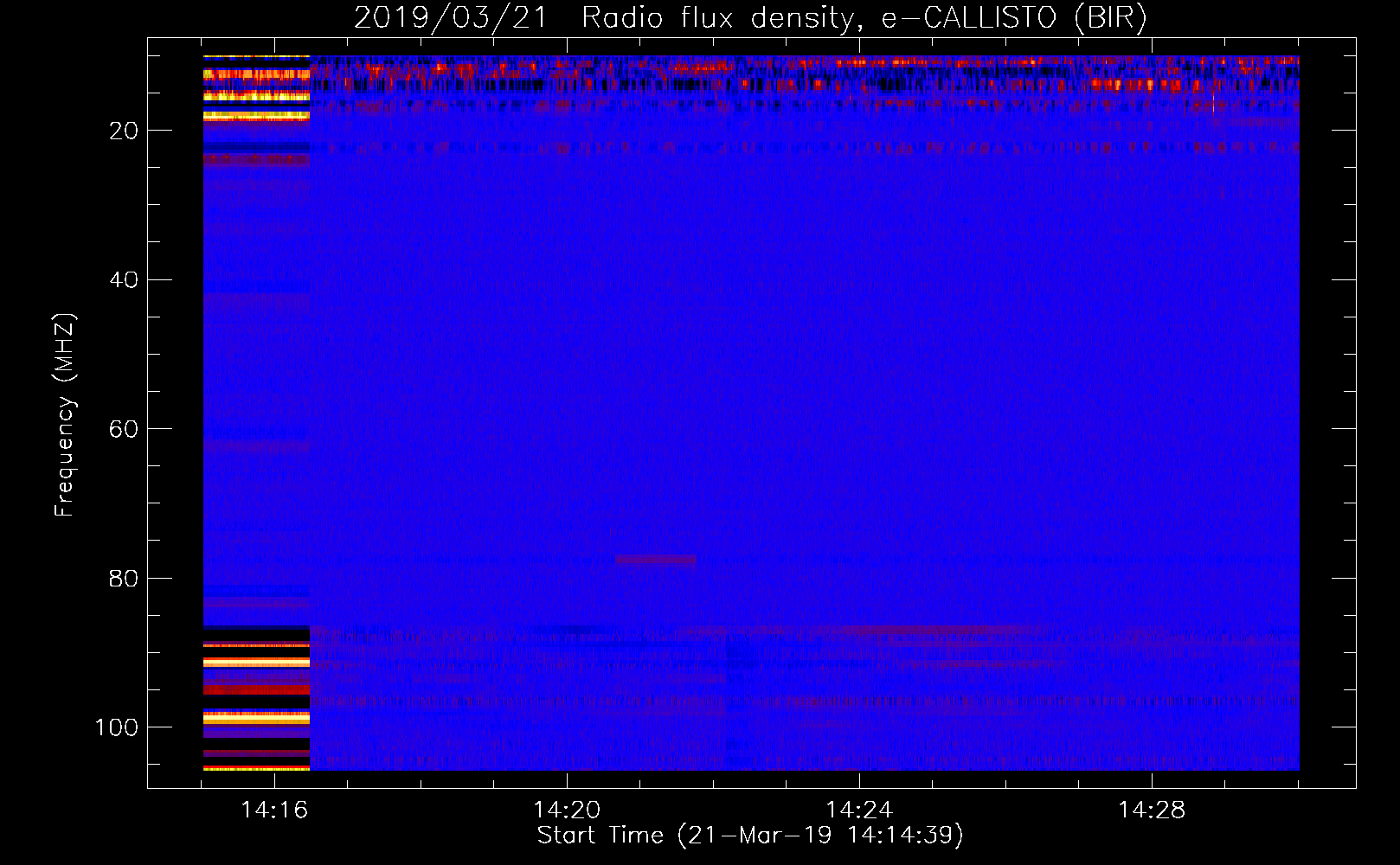The height and width of the screenshot is (865, 1400).
Task: Click the 14:16 time tick label
Action: point(274,811)
